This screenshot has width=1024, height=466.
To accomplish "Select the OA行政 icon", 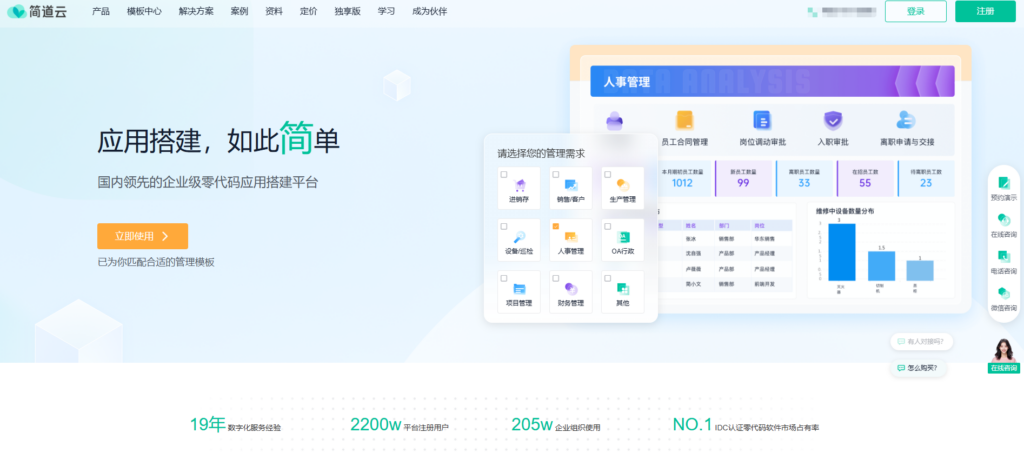I will (x=624, y=237).
